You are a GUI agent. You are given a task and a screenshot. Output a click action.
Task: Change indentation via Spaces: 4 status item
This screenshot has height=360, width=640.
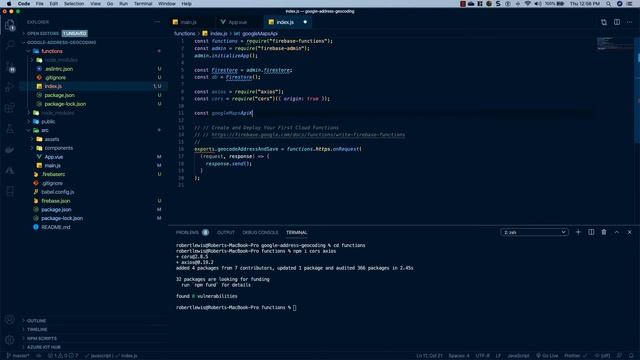tap(459, 356)
